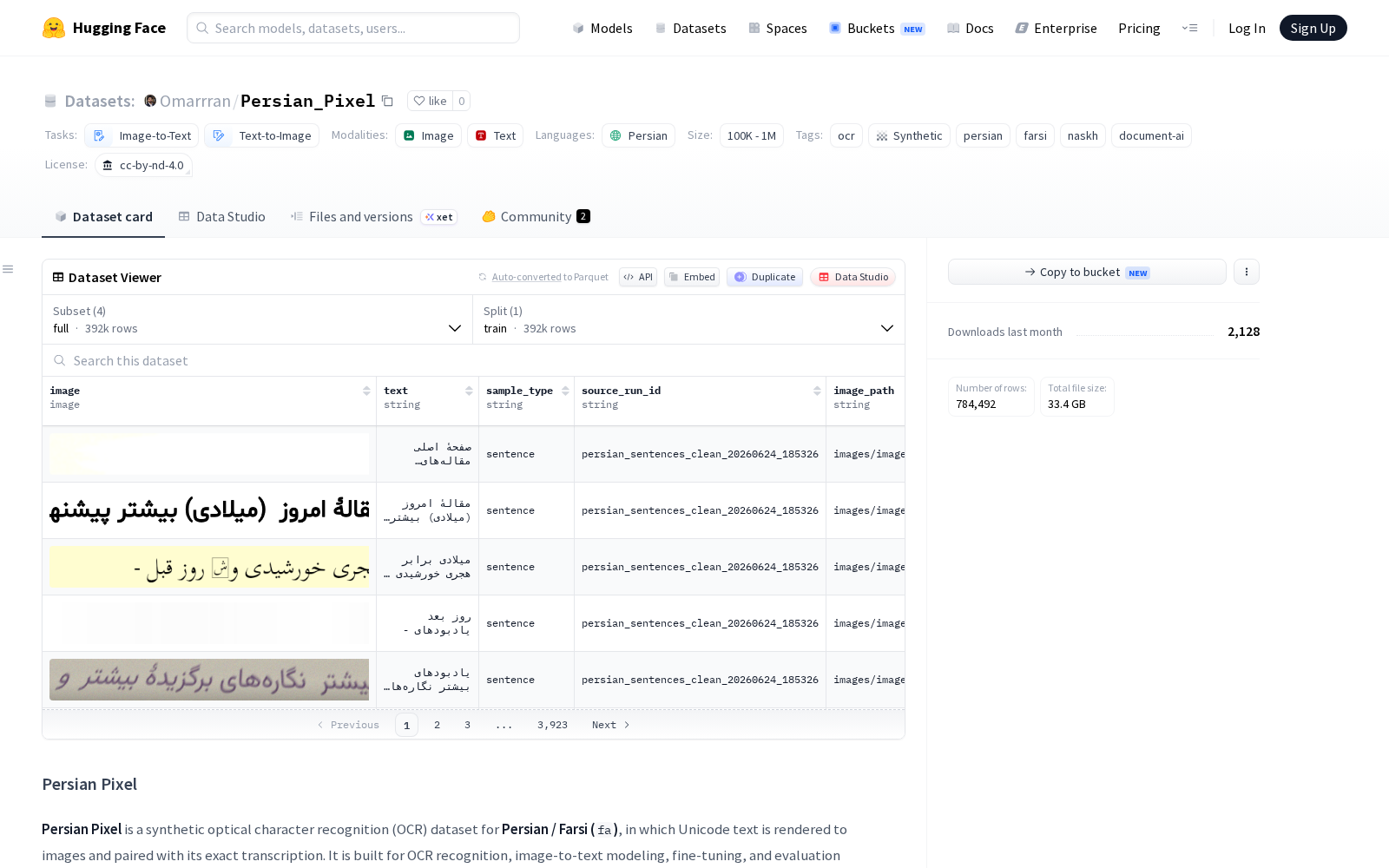Jump to last page 3,923

(x=552, y=725)
